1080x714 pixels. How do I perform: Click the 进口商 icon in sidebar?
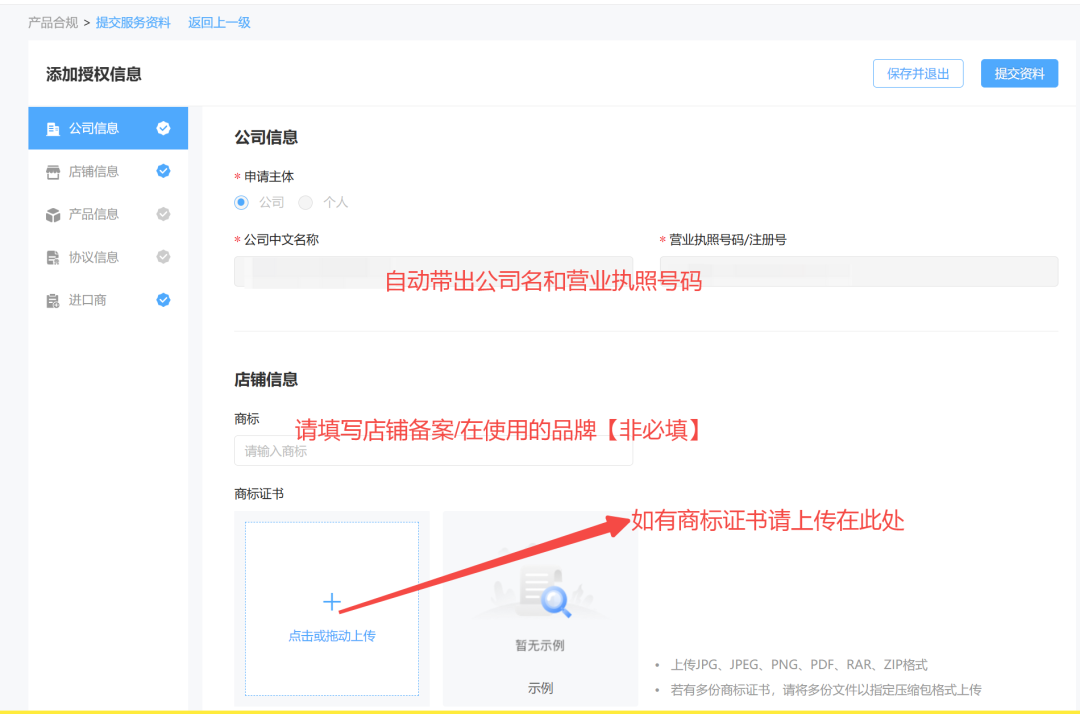(x=53, y=301)
